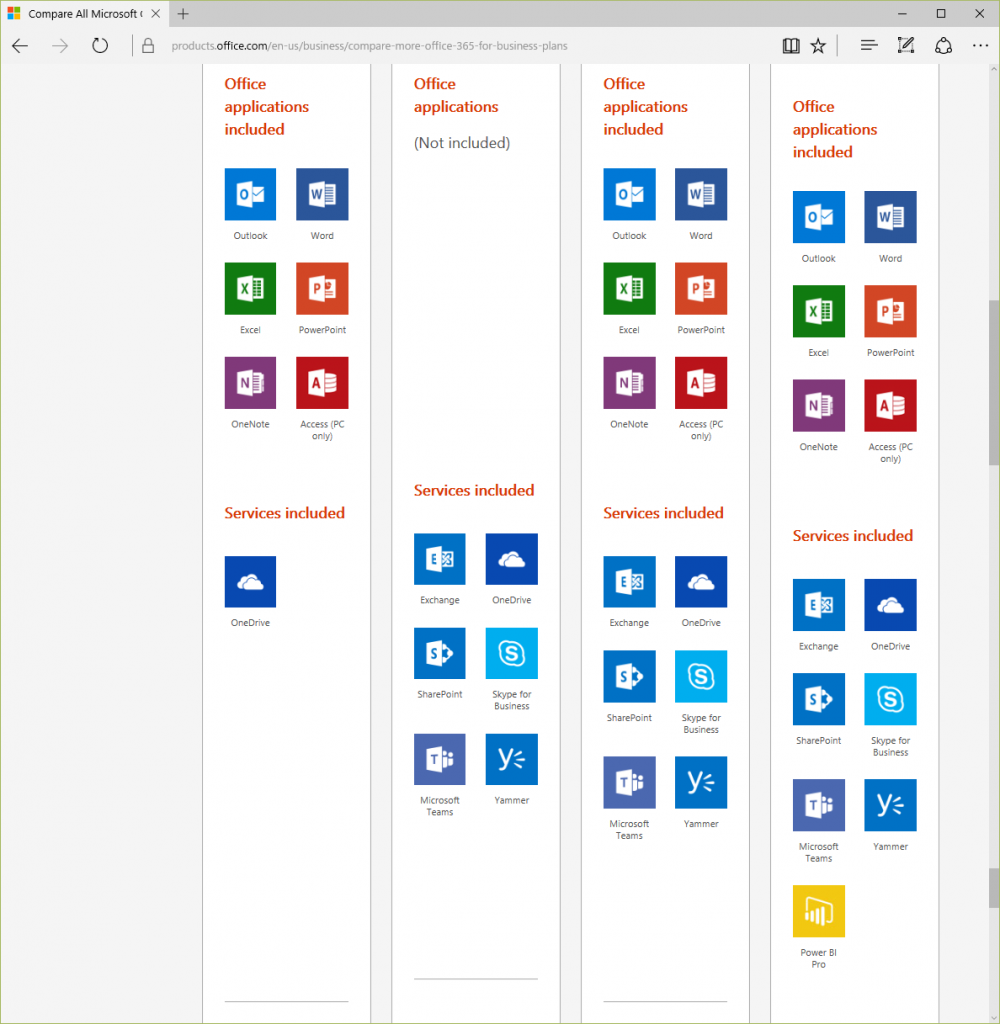Click the Outlook icon in the first plan column
Image resolution: width=1000 pixels, height=1024 pixels.
click(x=250, y=194)
